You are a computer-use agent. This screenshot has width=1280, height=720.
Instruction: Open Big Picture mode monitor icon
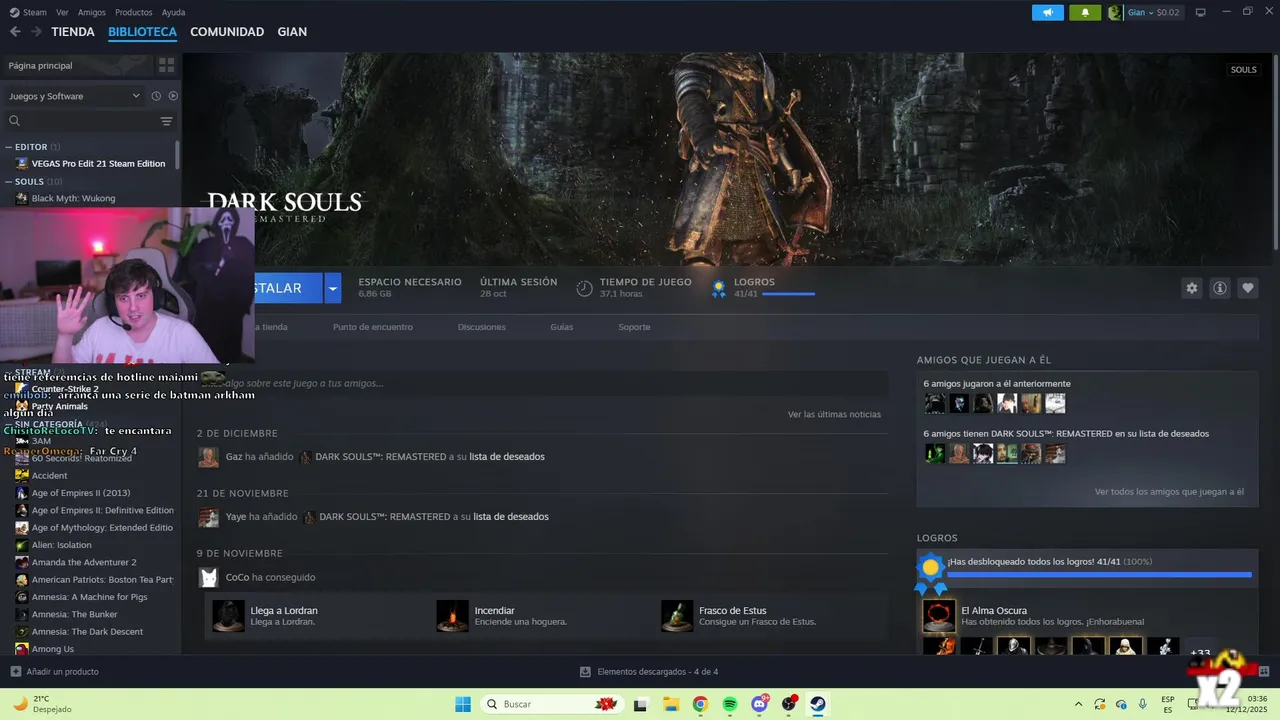pyautogui.click(x=1200, y=12)
